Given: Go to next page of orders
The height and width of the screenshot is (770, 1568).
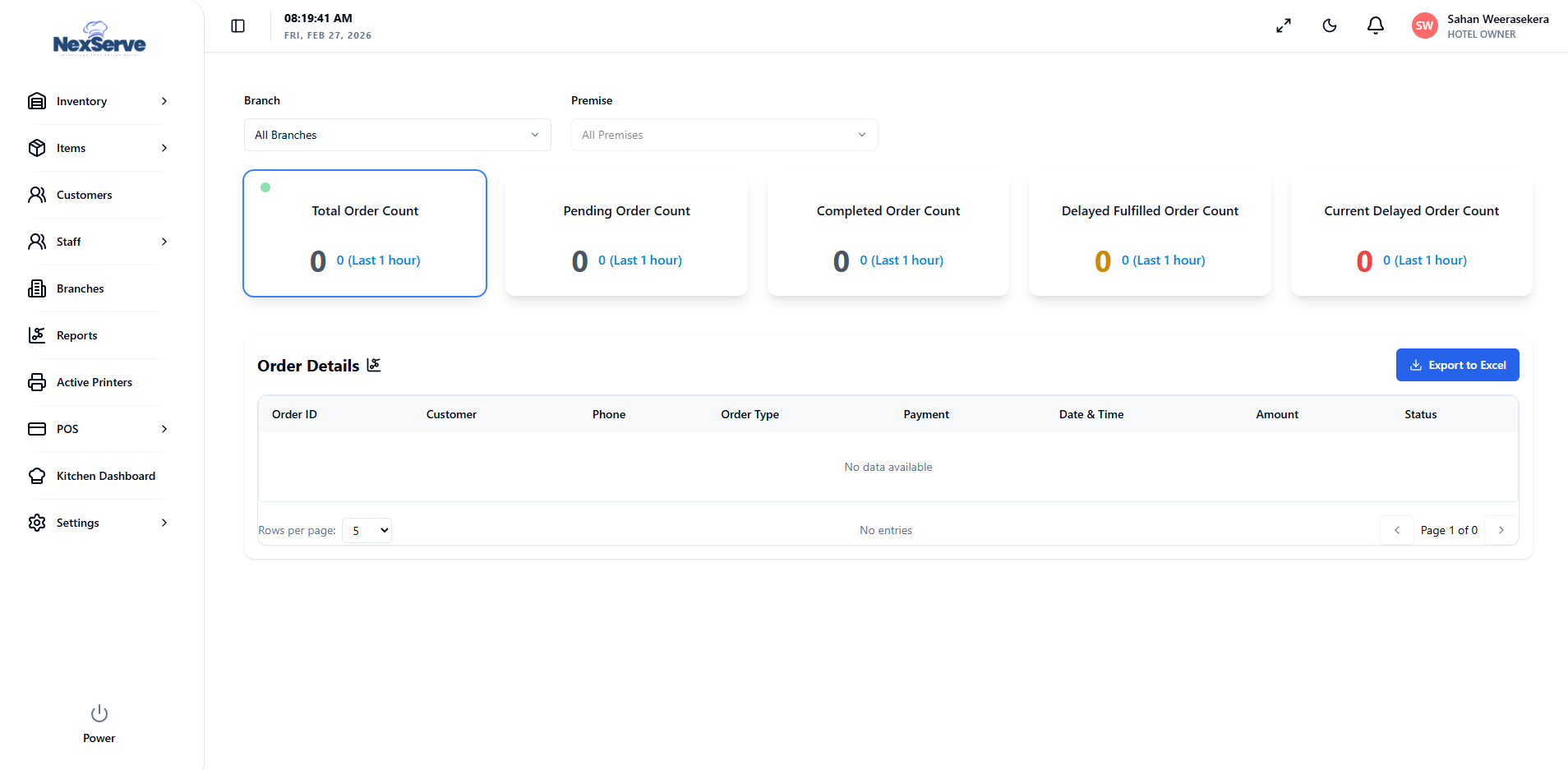Looking at the screenshot, I should [1501, 530].
